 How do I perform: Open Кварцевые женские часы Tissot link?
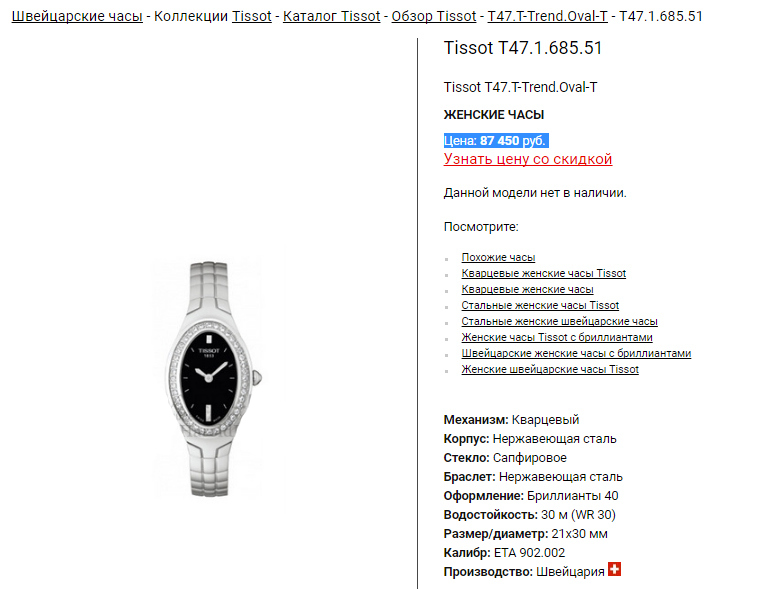pyautogui.click(x=543, y=273)
